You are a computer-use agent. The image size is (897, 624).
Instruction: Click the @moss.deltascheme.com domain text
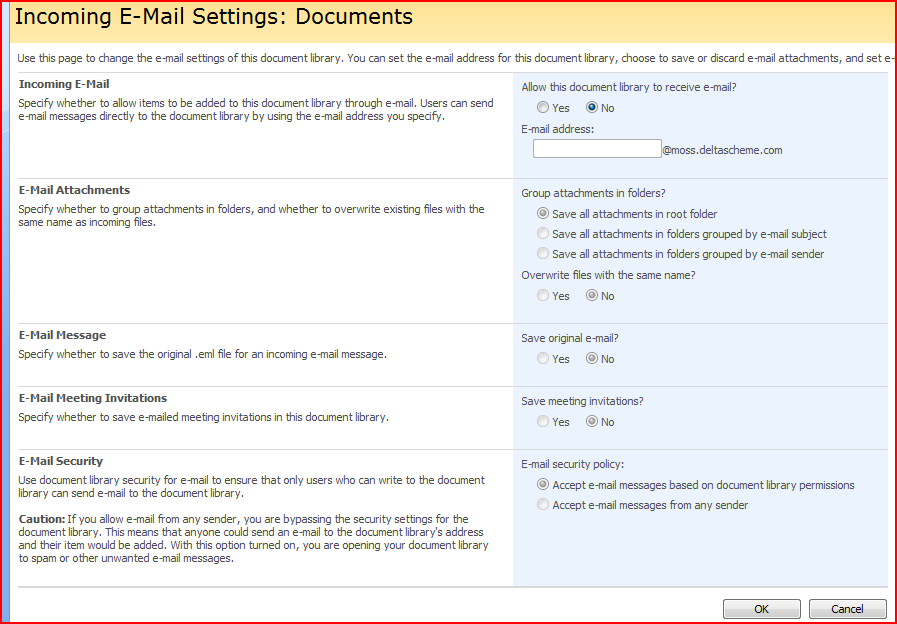pyautogui.click(x=722, y=151)
